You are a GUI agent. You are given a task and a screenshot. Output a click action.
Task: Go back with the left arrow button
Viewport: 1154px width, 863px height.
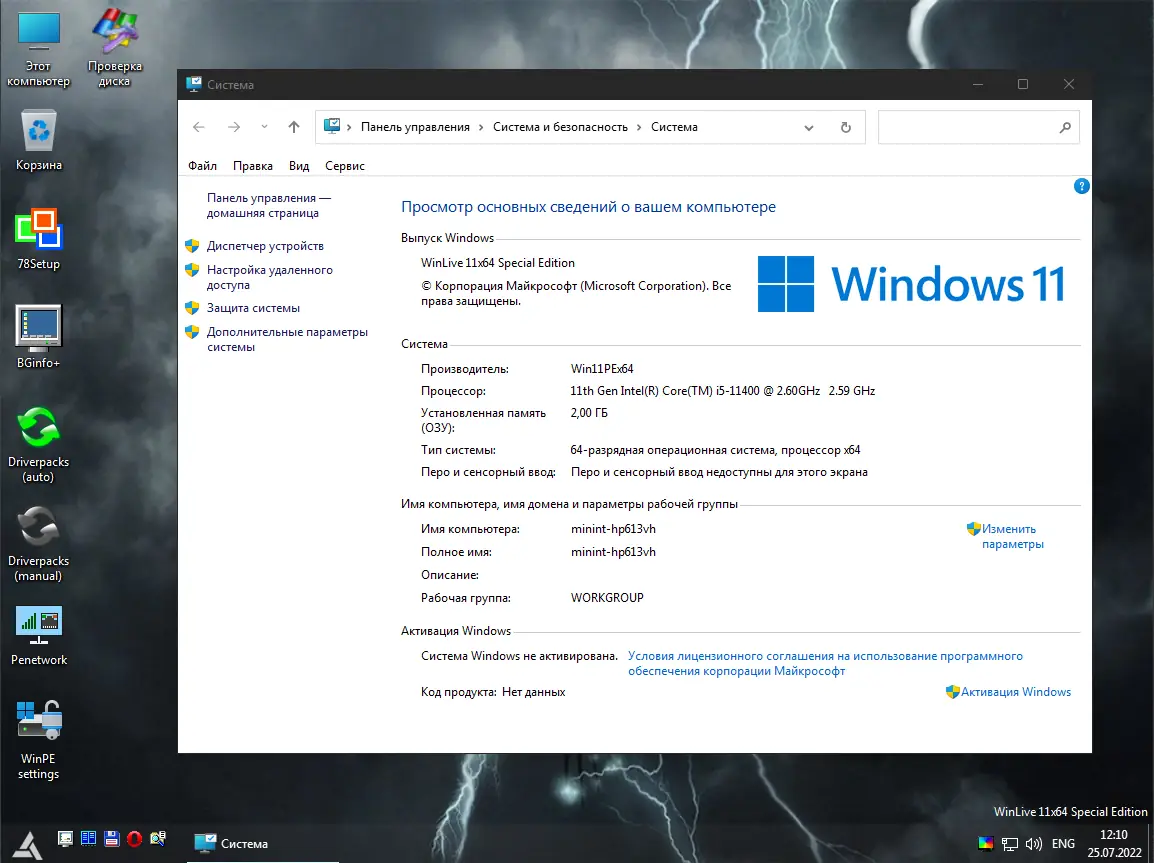pyautogui.click(x=199, y=127)
